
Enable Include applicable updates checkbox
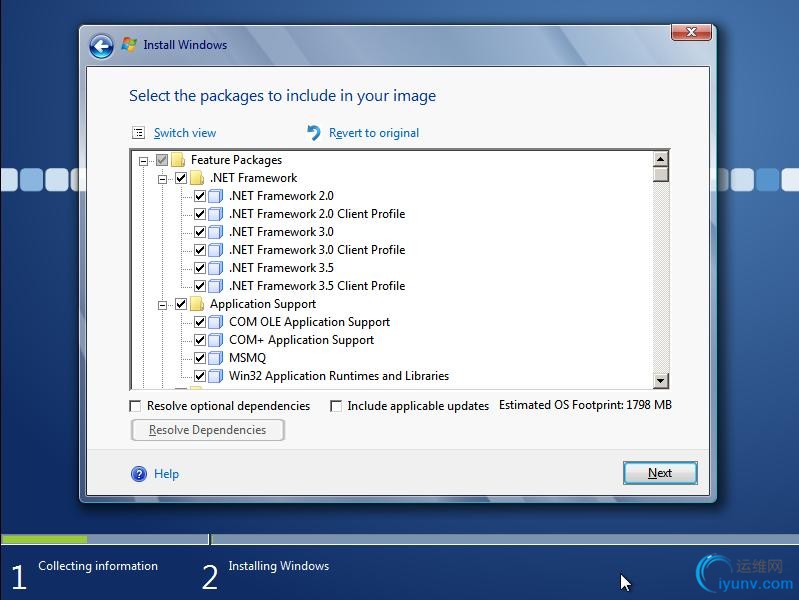click(x=336, y=406)
